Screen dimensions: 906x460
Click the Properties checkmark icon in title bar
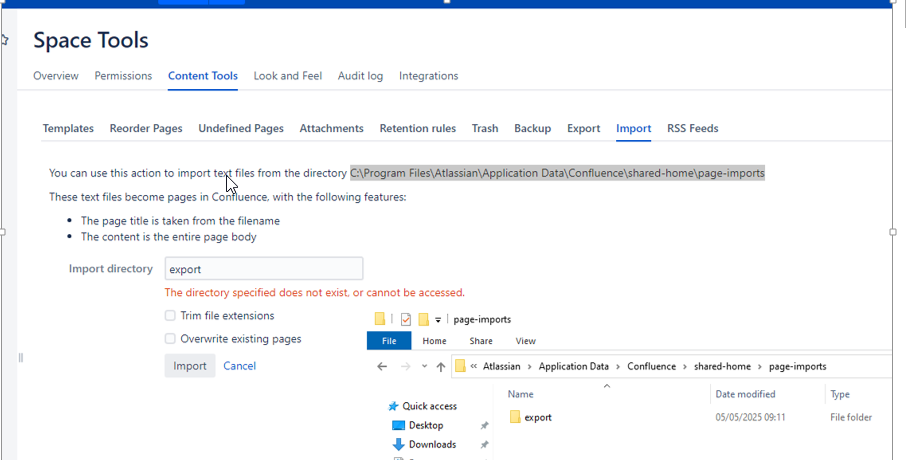pyautogui.click(x=406, y=319)
